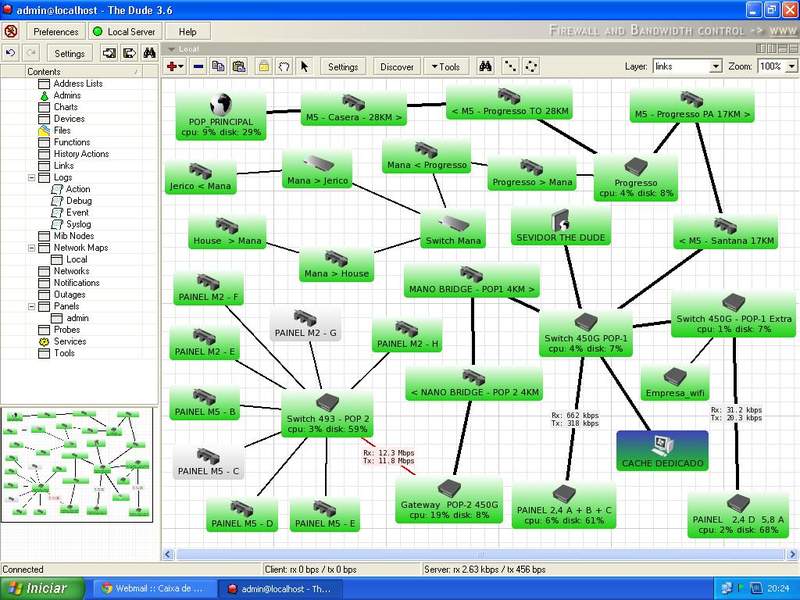Image resolution: width=800 pixels, height=600 pixels.
Task: Collapse the Network Maps tree node
Action: click(32, 248)
